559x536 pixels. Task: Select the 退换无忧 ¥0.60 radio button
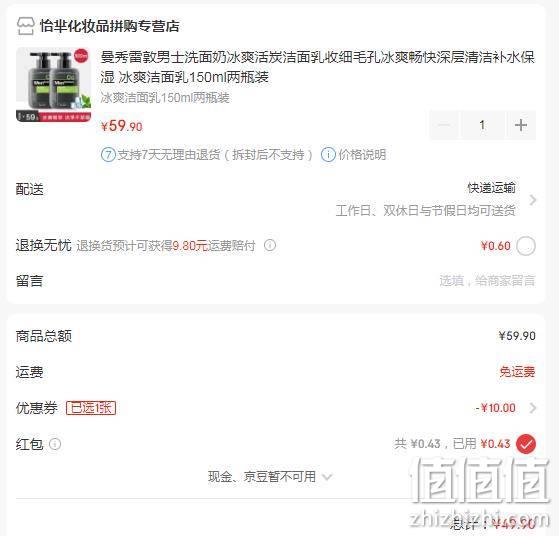(526, 246)
